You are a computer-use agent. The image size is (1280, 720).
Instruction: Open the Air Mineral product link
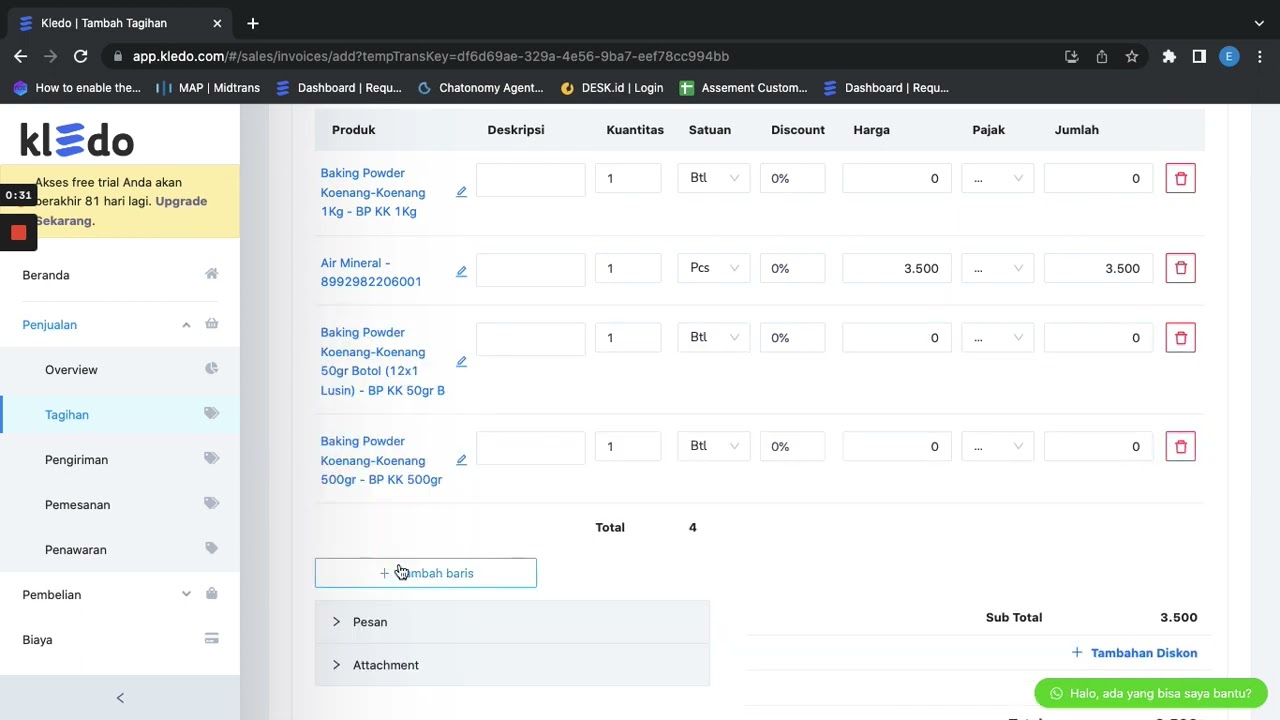point(371,272)
